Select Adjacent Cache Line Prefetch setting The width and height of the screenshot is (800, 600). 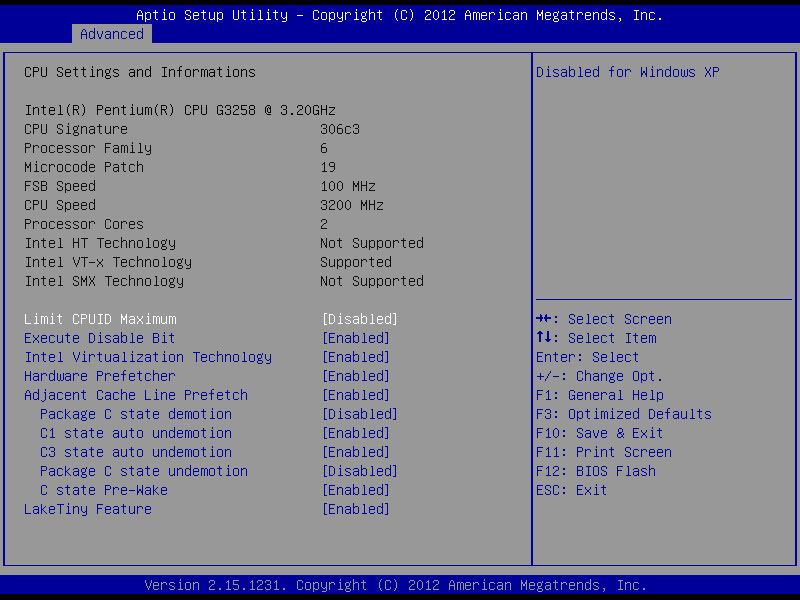(x=136, y=395)
